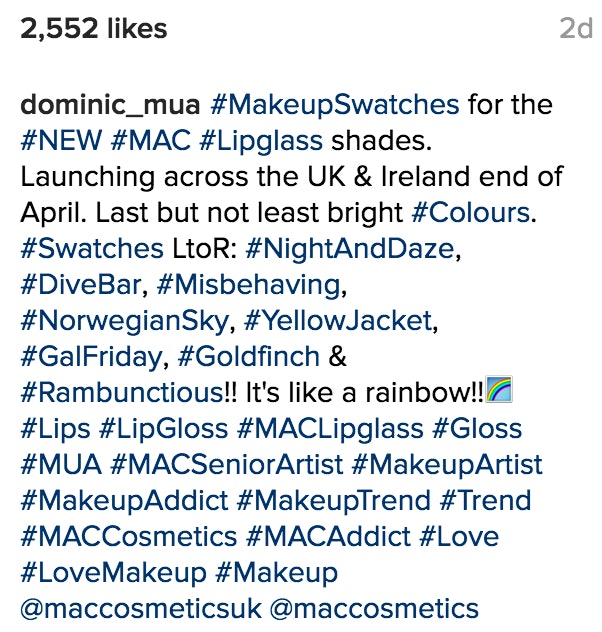Open the @maccosmetics mention
This screenshot has height=632, width=602.
click(374, 609)
